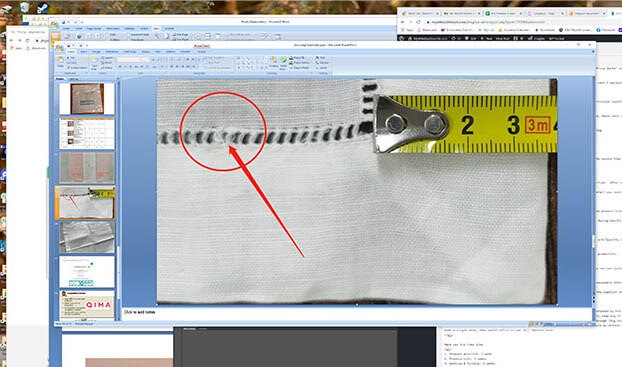Click Macros icon in Word View ribbon

tap(278, 36)
